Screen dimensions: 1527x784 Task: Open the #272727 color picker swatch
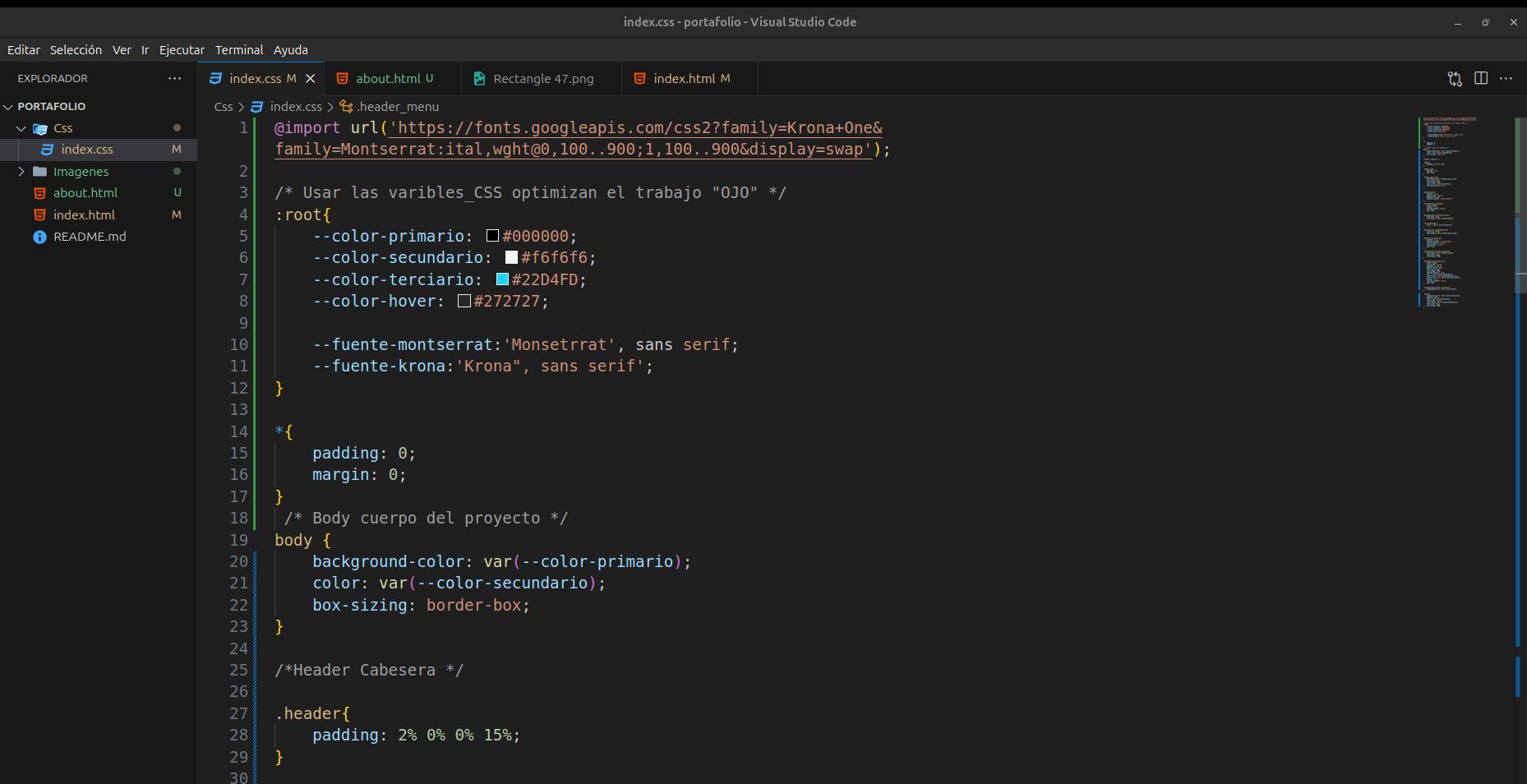tap(464, 301)
